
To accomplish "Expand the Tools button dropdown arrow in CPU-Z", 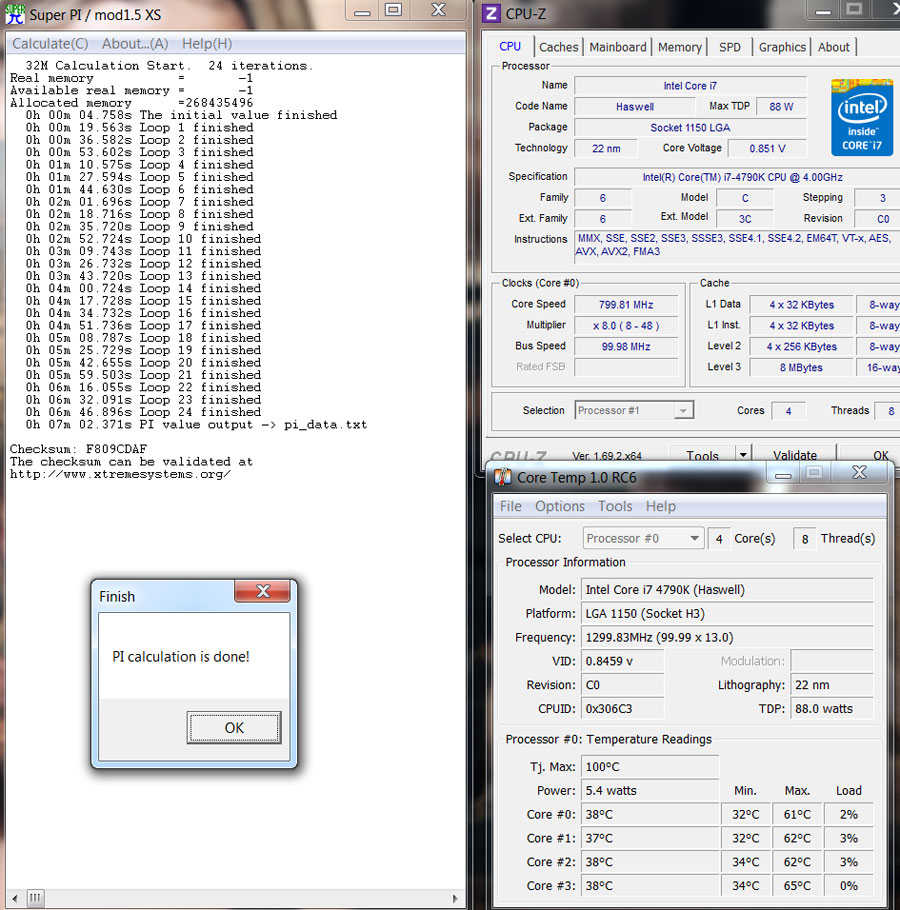I will pos(743,455).
